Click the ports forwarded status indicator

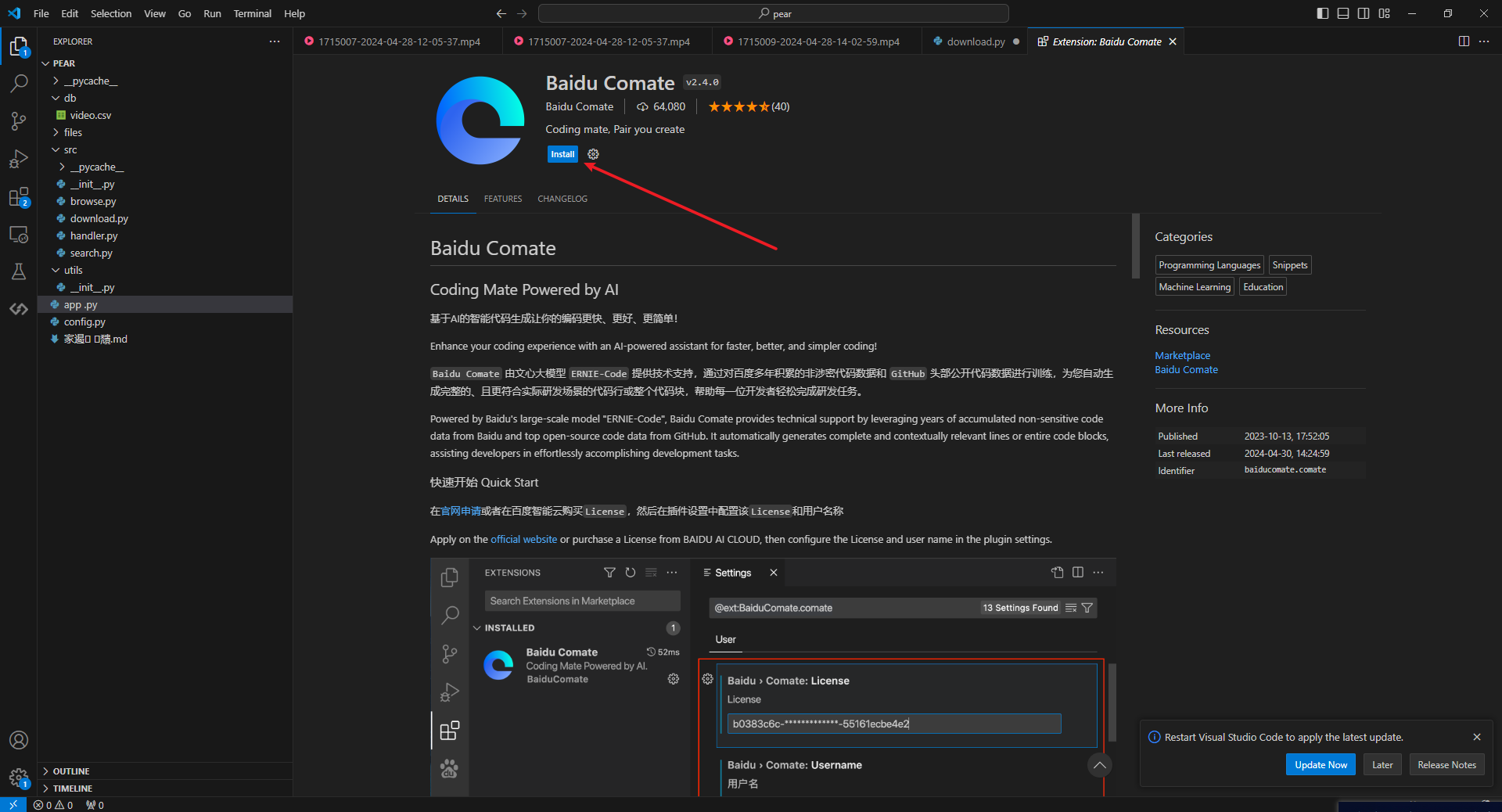95,805
